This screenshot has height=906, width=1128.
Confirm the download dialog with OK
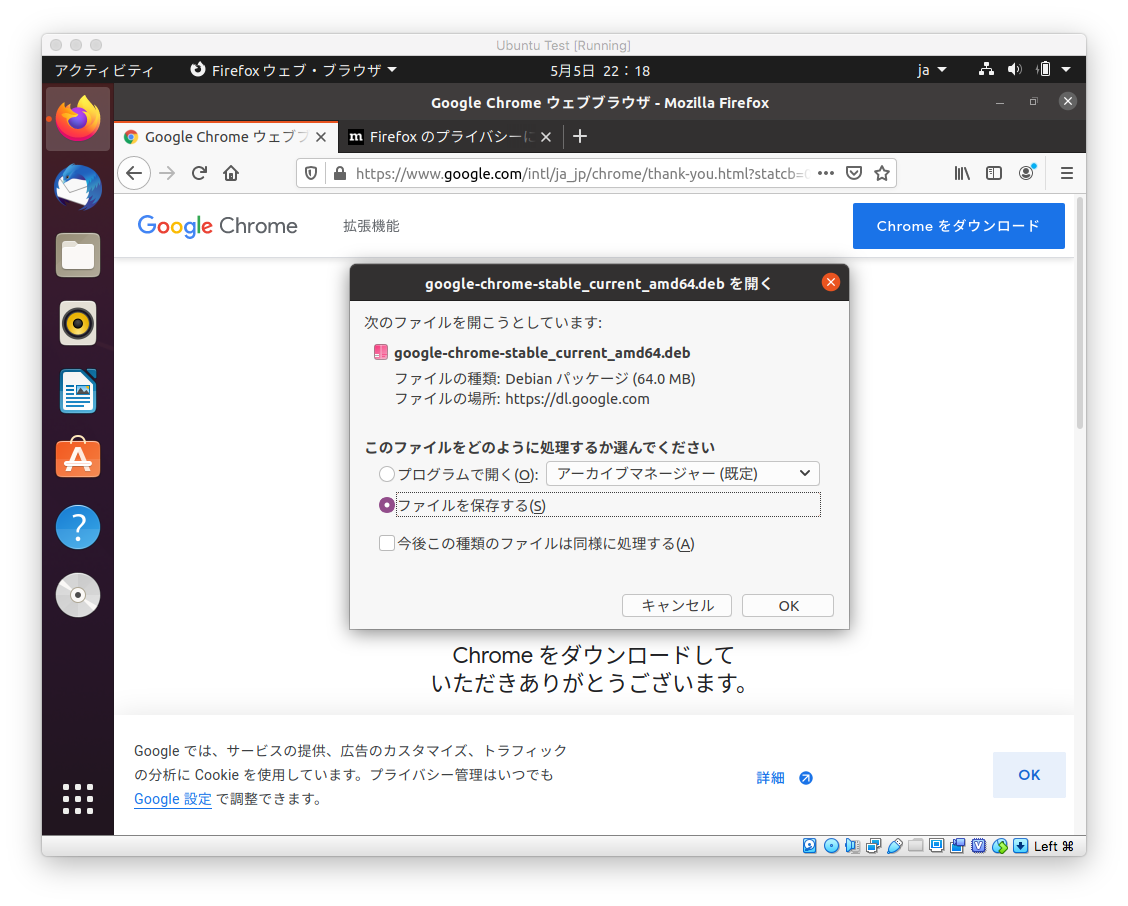[788, 605]
